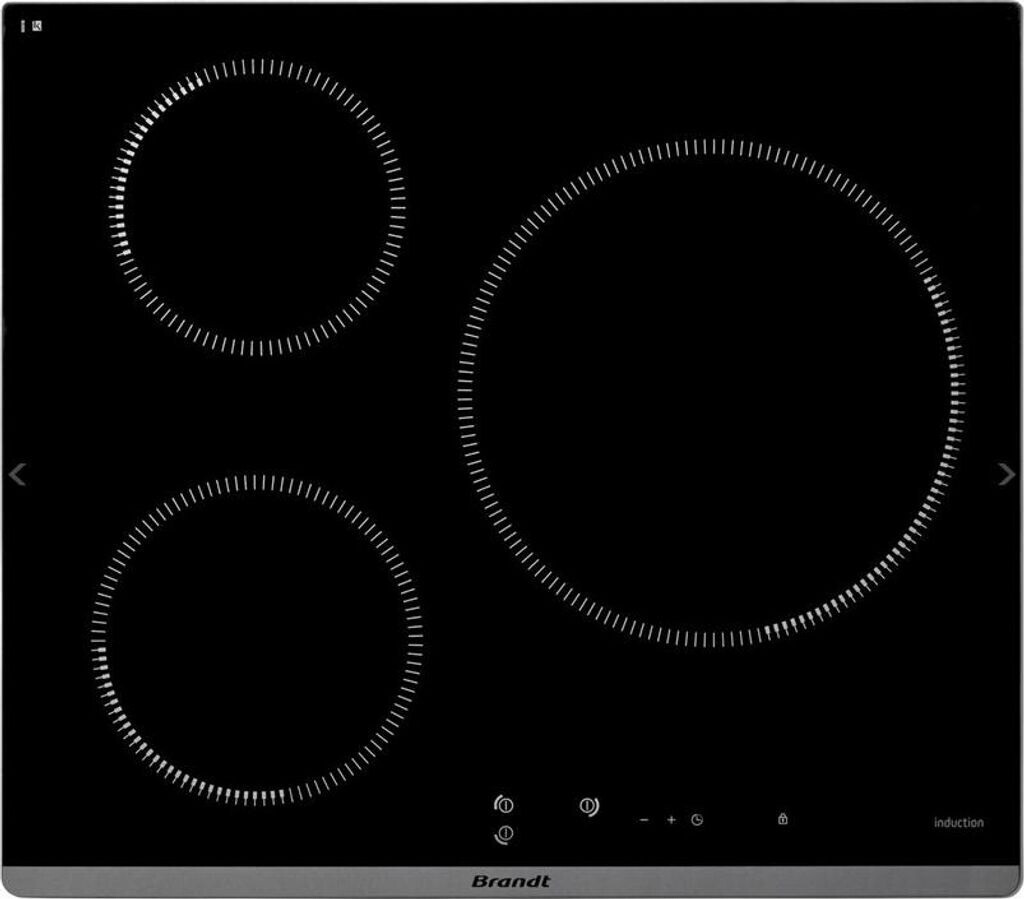Go to the next product image
Image resolution: width=1024 pixels, height=899 pixels.
[1006, 475]
